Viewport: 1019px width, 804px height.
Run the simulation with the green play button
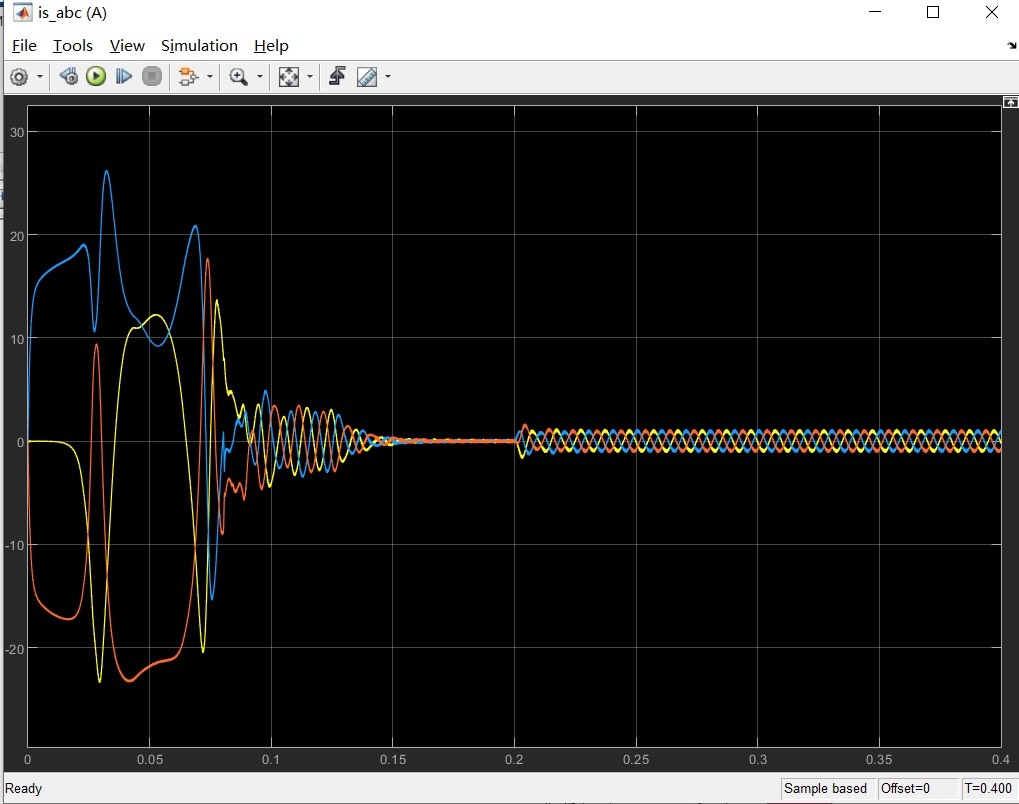click(x=96, y=77)
